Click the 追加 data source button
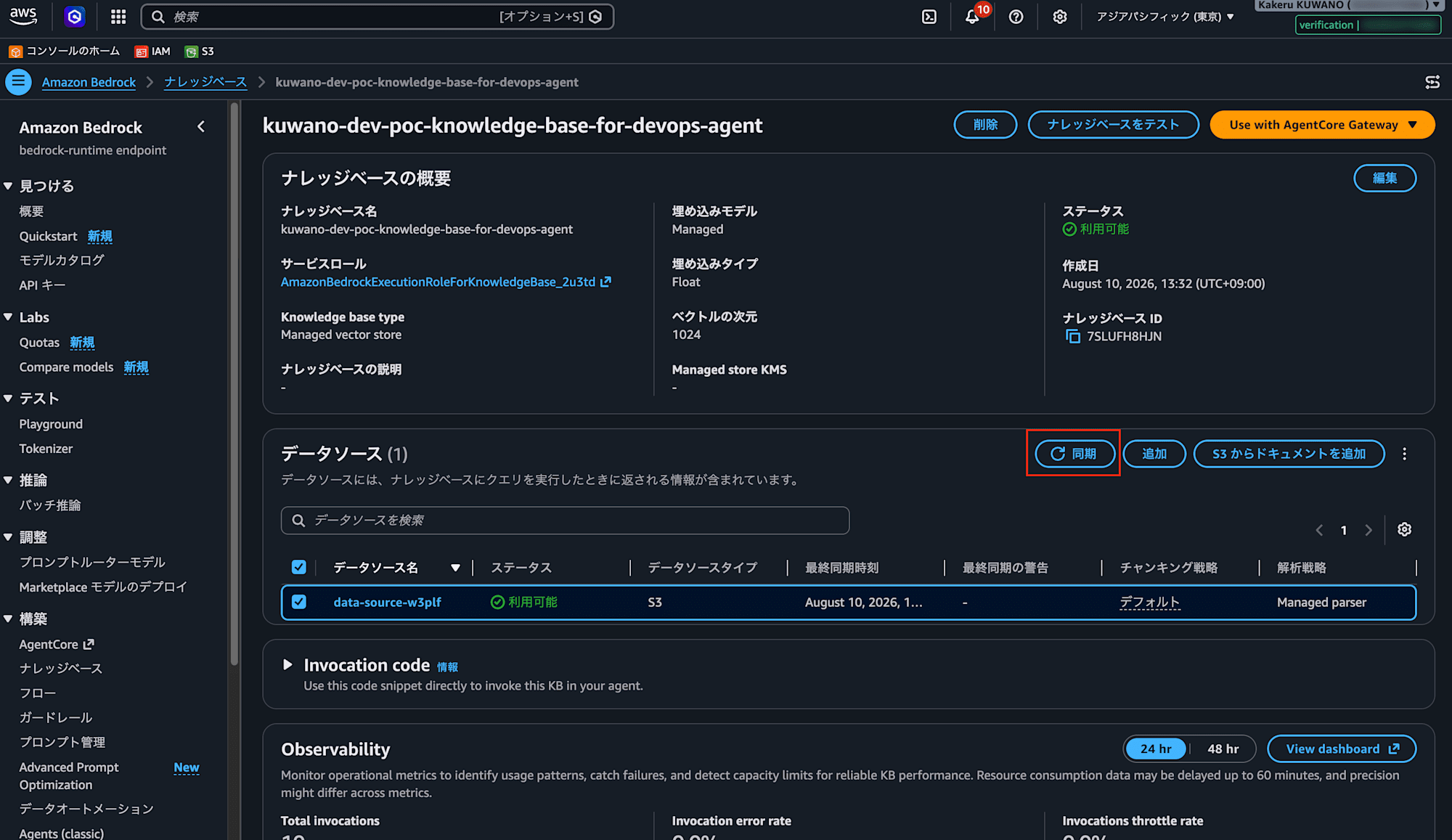 click(1154, 454)
